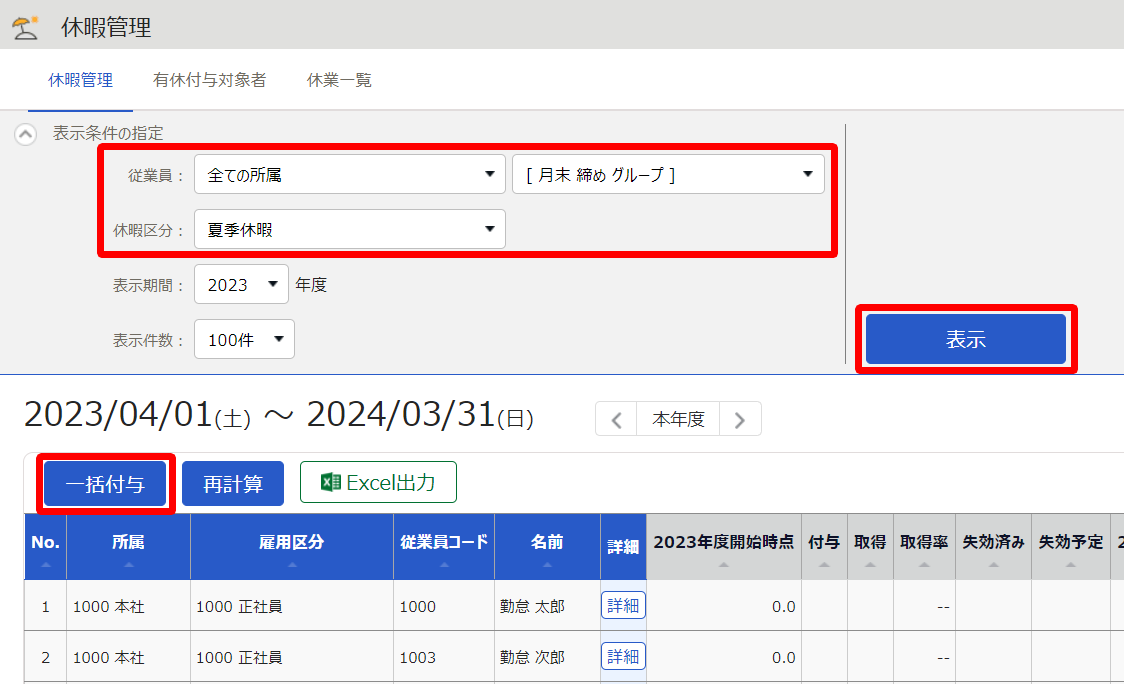Open the 2023 年度 year dropdown
The height and width of the screenshot is (684, 1124).
(x=241, y=285)
